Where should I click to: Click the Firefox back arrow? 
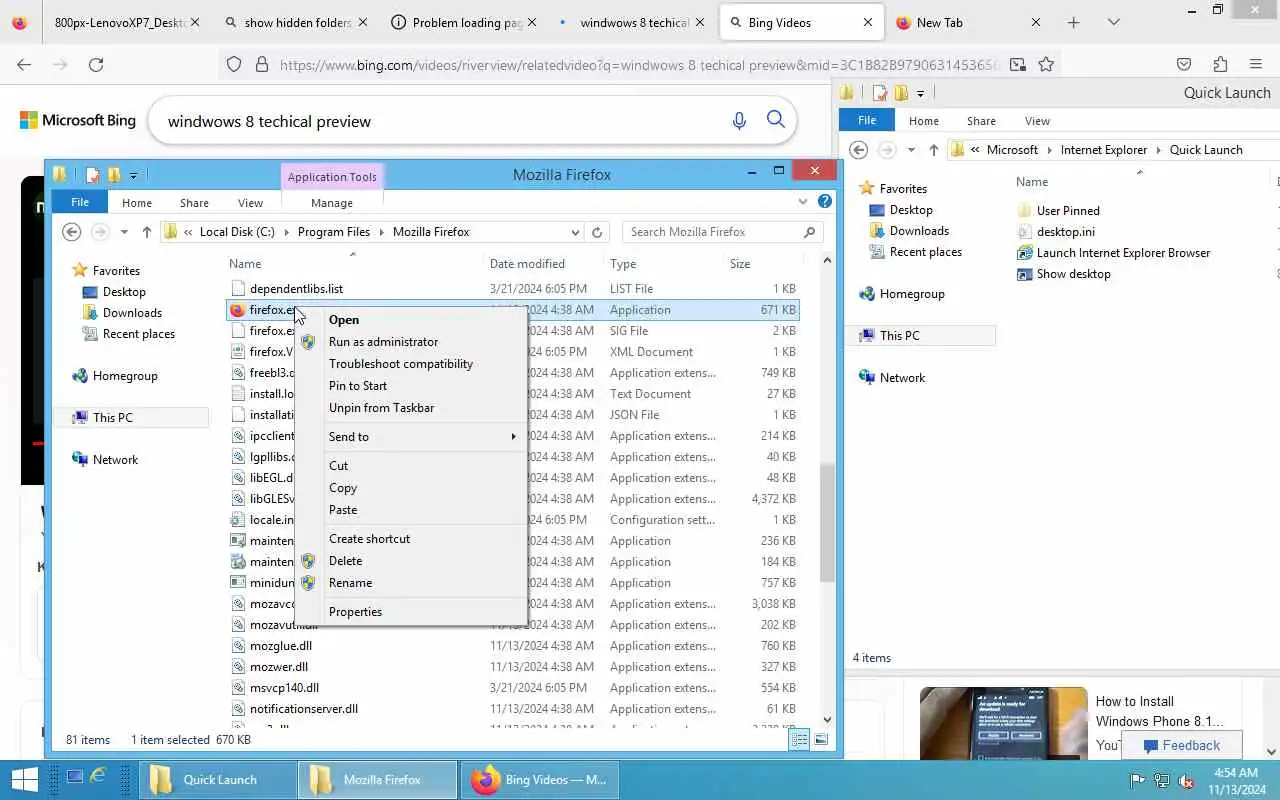24,64
